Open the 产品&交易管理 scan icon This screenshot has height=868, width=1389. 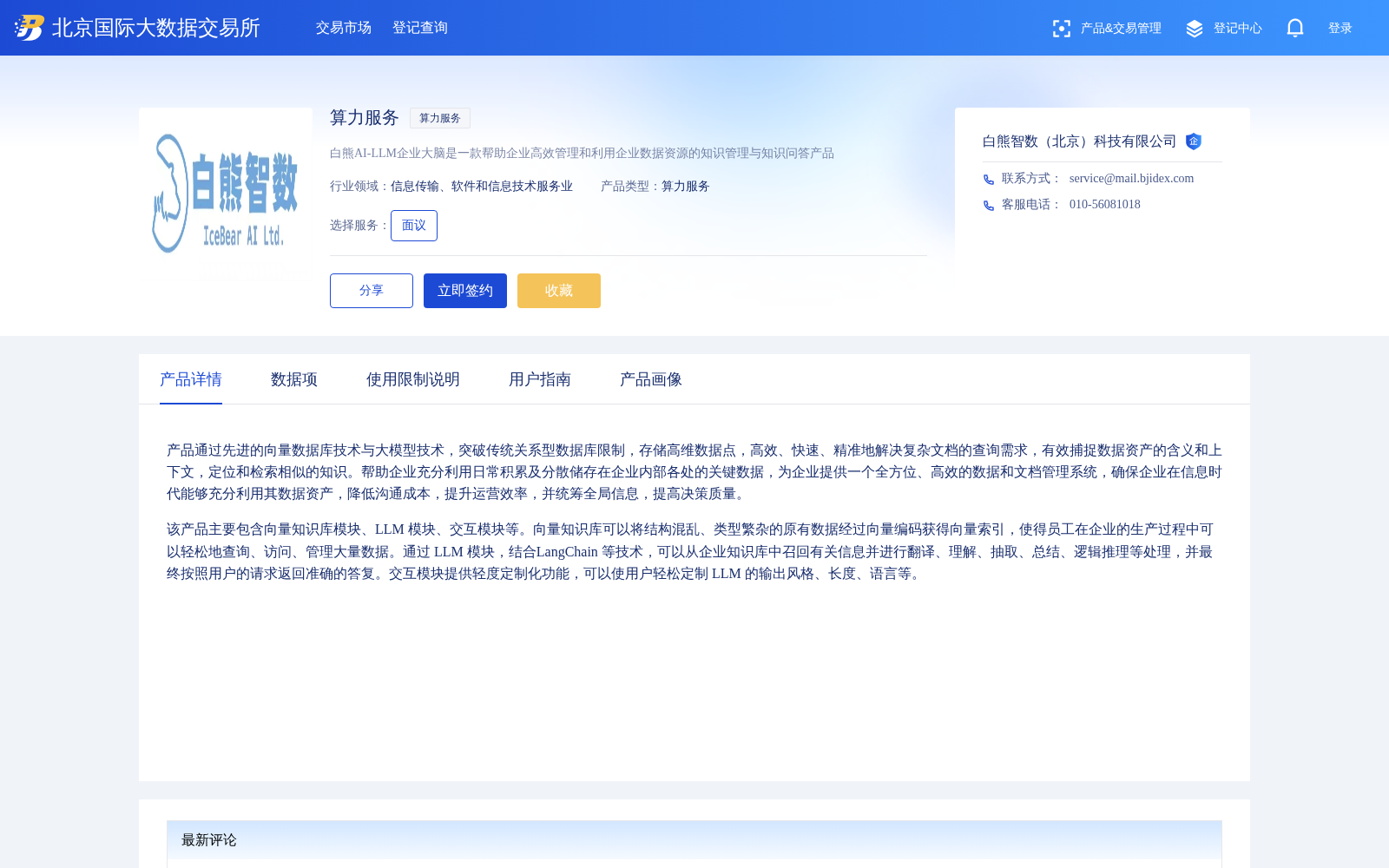point(1061,29)
